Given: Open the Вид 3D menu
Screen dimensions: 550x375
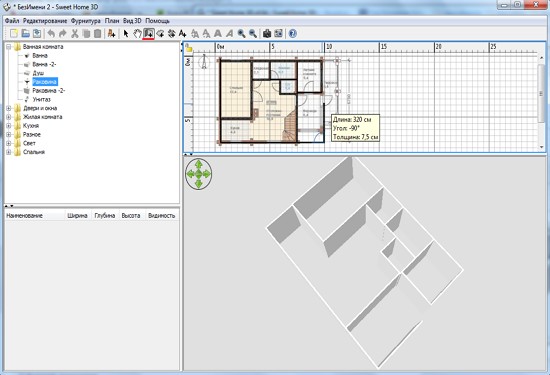Looking at the screenshot, I should [x=132, y=21].
